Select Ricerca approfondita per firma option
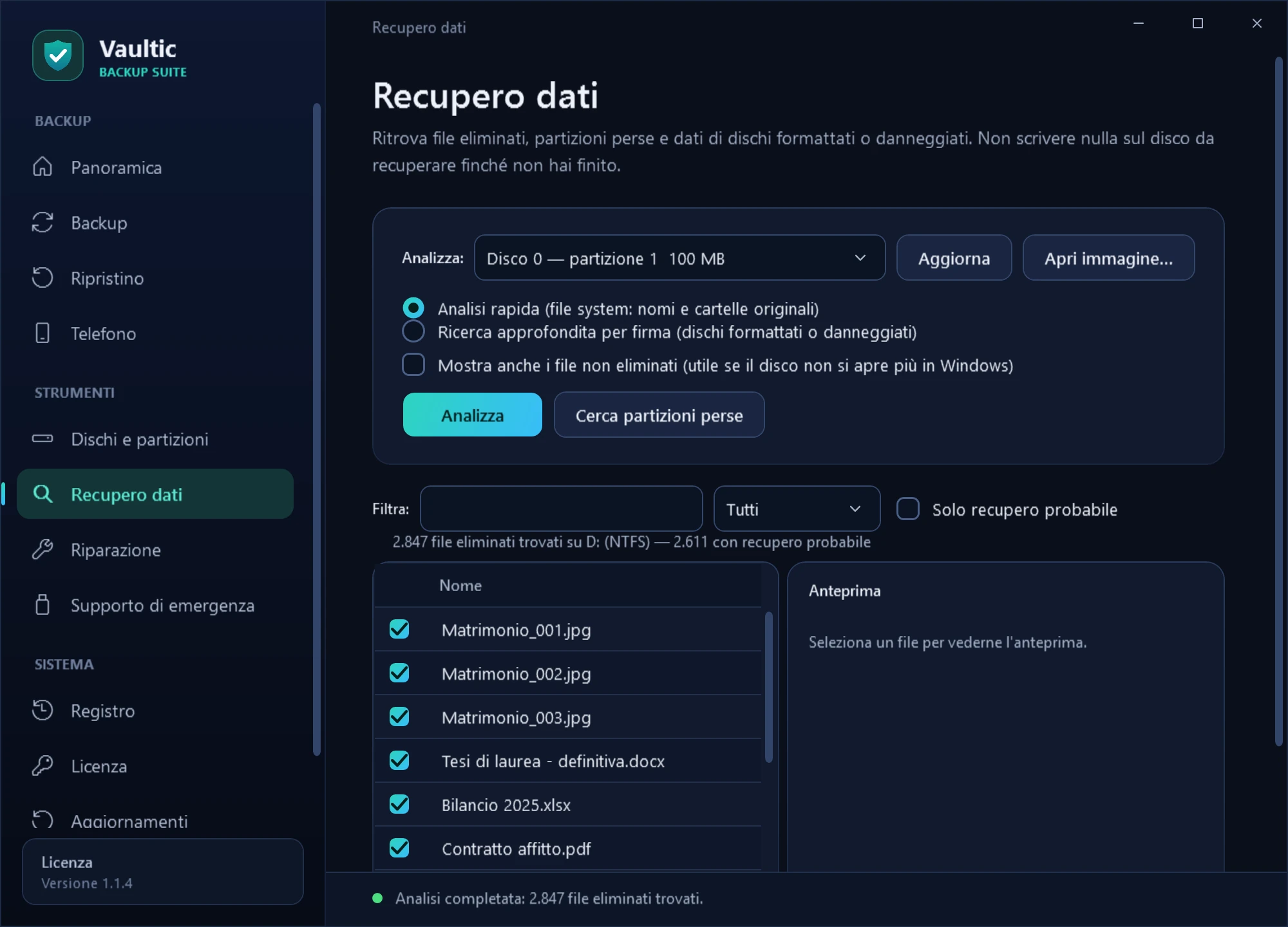Image resolution: width=1288 pixels, height=927 pixels. point(413,331)
